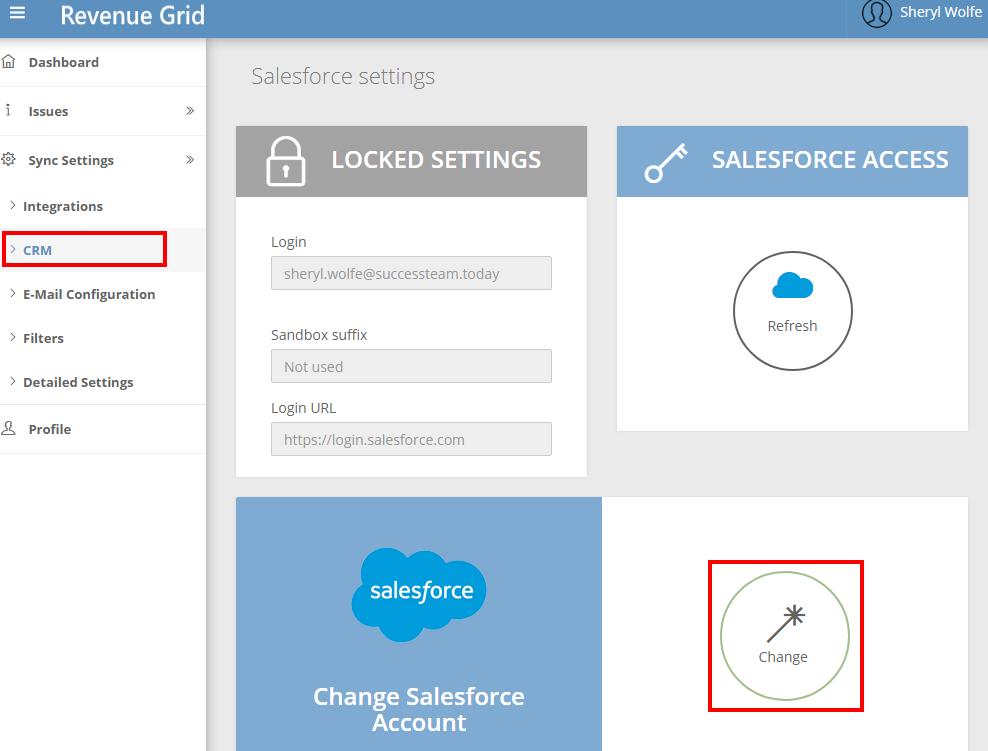Click the Change magic wand button
The width and height of the screenshot is (988, 751).
coord(784,636)
